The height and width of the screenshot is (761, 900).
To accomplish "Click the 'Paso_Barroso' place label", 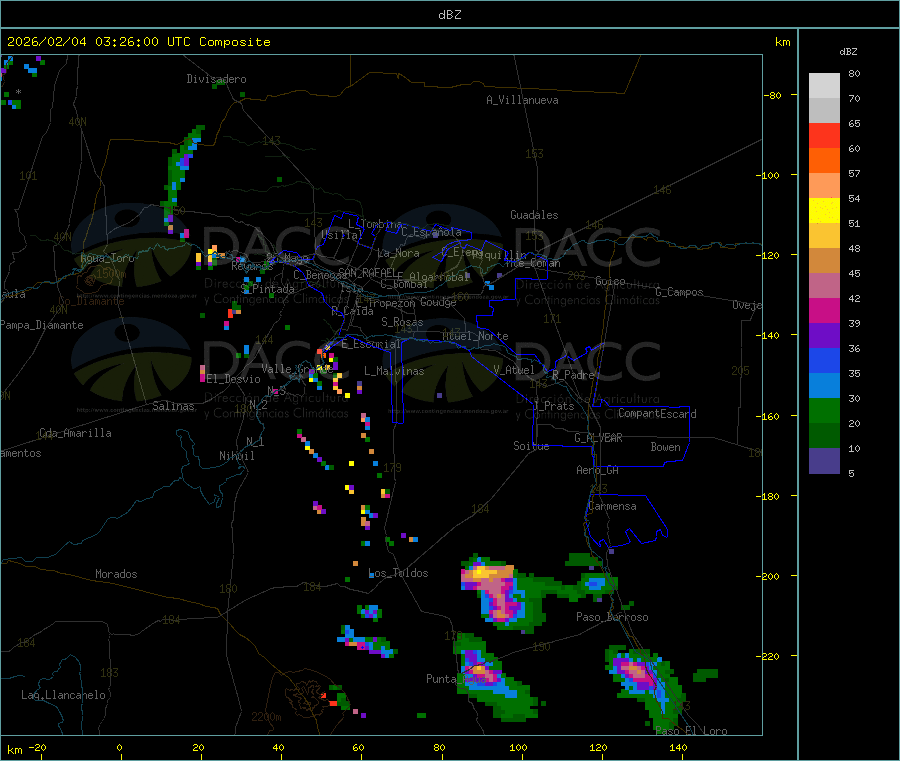I will pos(612,617).
